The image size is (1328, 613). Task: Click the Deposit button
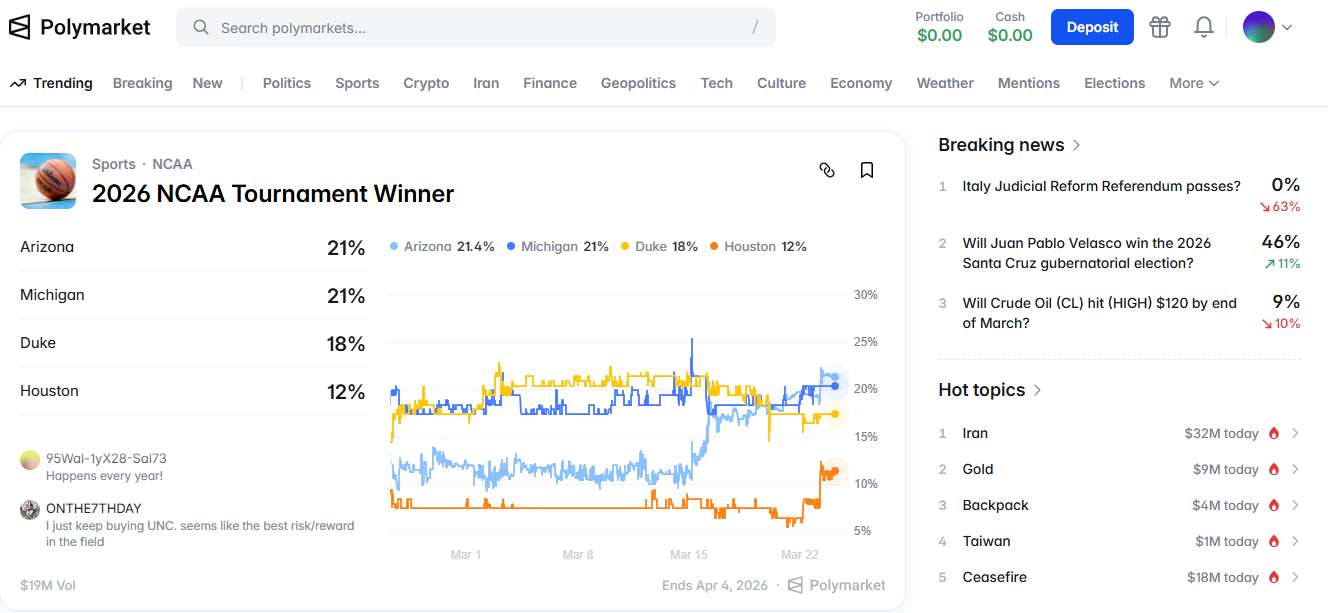[x=1092, y=27]
